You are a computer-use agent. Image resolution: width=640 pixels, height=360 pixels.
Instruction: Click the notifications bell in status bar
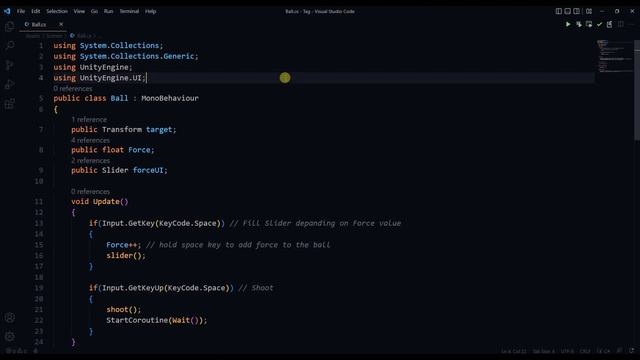pyautogui.click(x=631, y=351)
